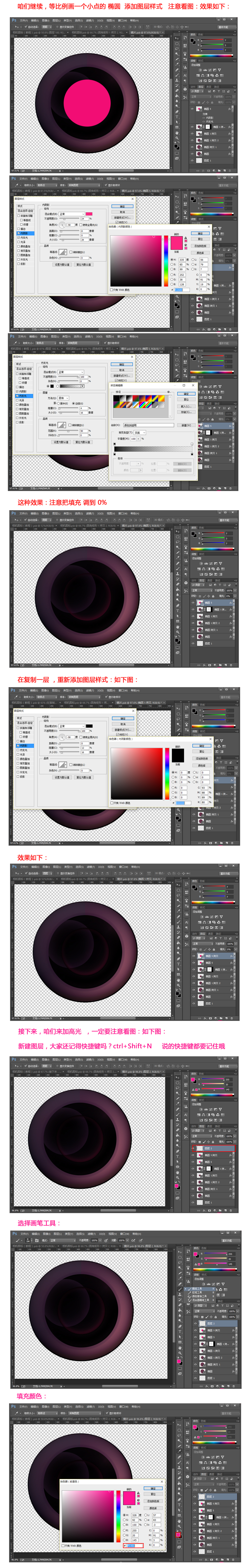Viewport: 247px width, 1568px height.
Task: Click the hue slider in the pink color picker
Action: click(166, 261)
